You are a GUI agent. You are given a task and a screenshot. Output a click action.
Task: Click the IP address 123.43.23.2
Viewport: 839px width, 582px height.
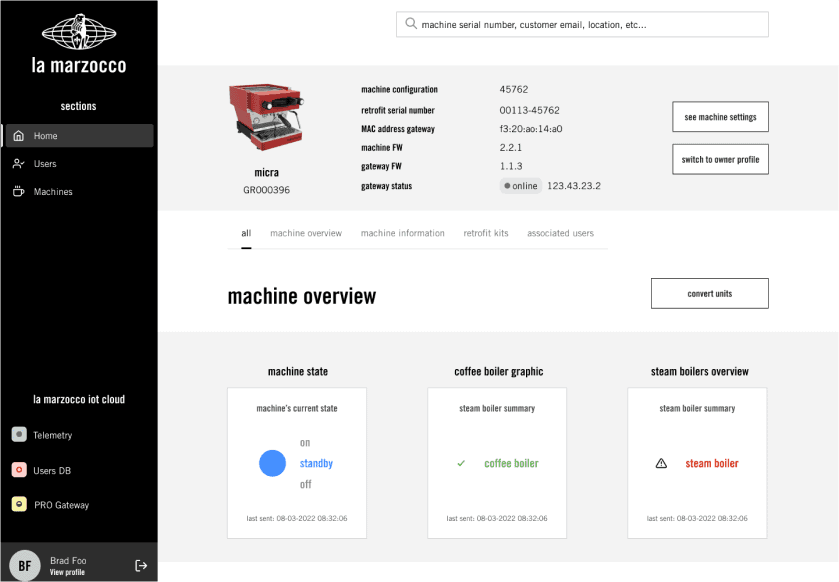click(x=574, y=186)
